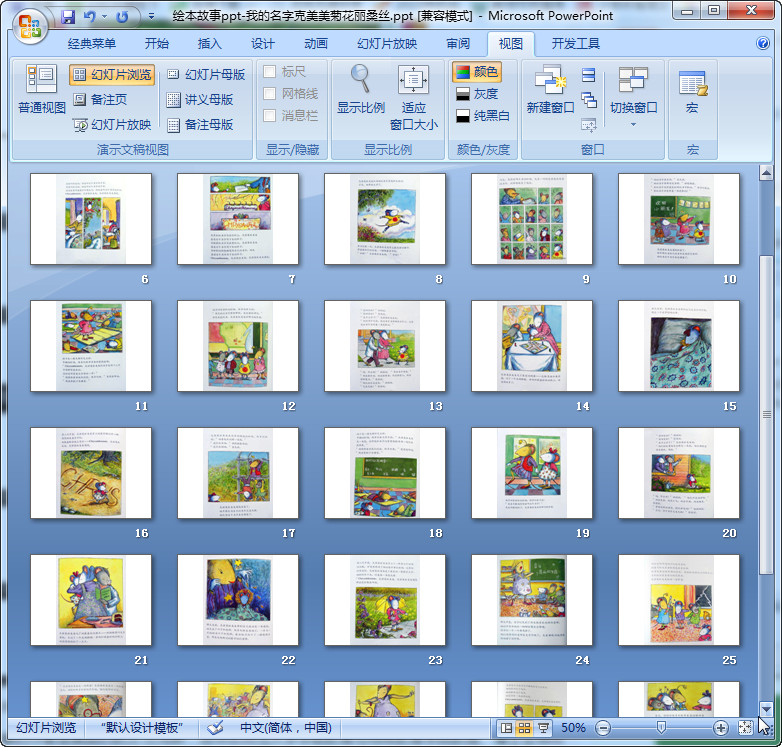Save the presentation via quick access toolbar
Viewport: 782px width, 747px height.
click(x=68, y=16)
